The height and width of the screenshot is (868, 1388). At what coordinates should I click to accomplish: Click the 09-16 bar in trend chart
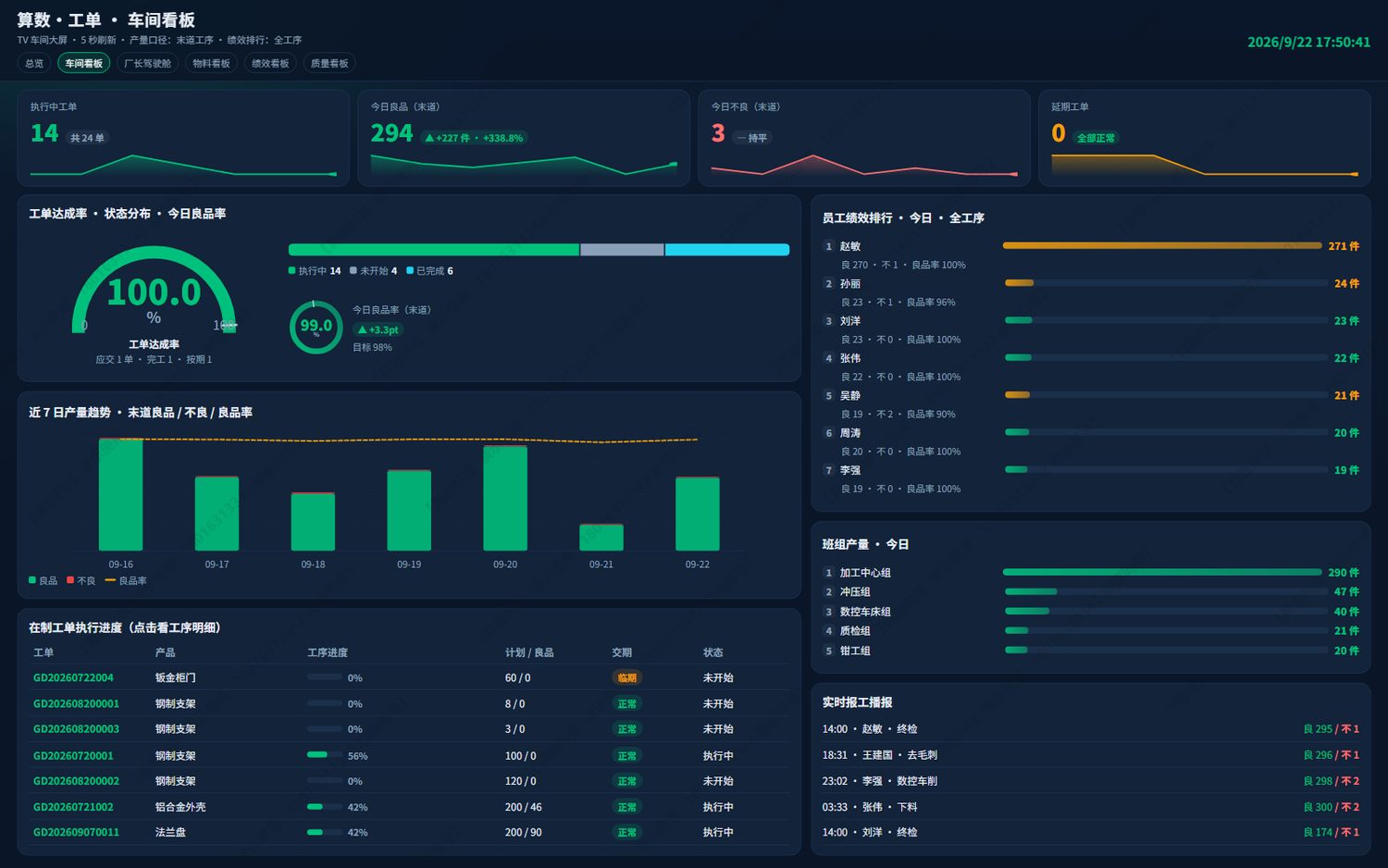click(x=120, y=494)
